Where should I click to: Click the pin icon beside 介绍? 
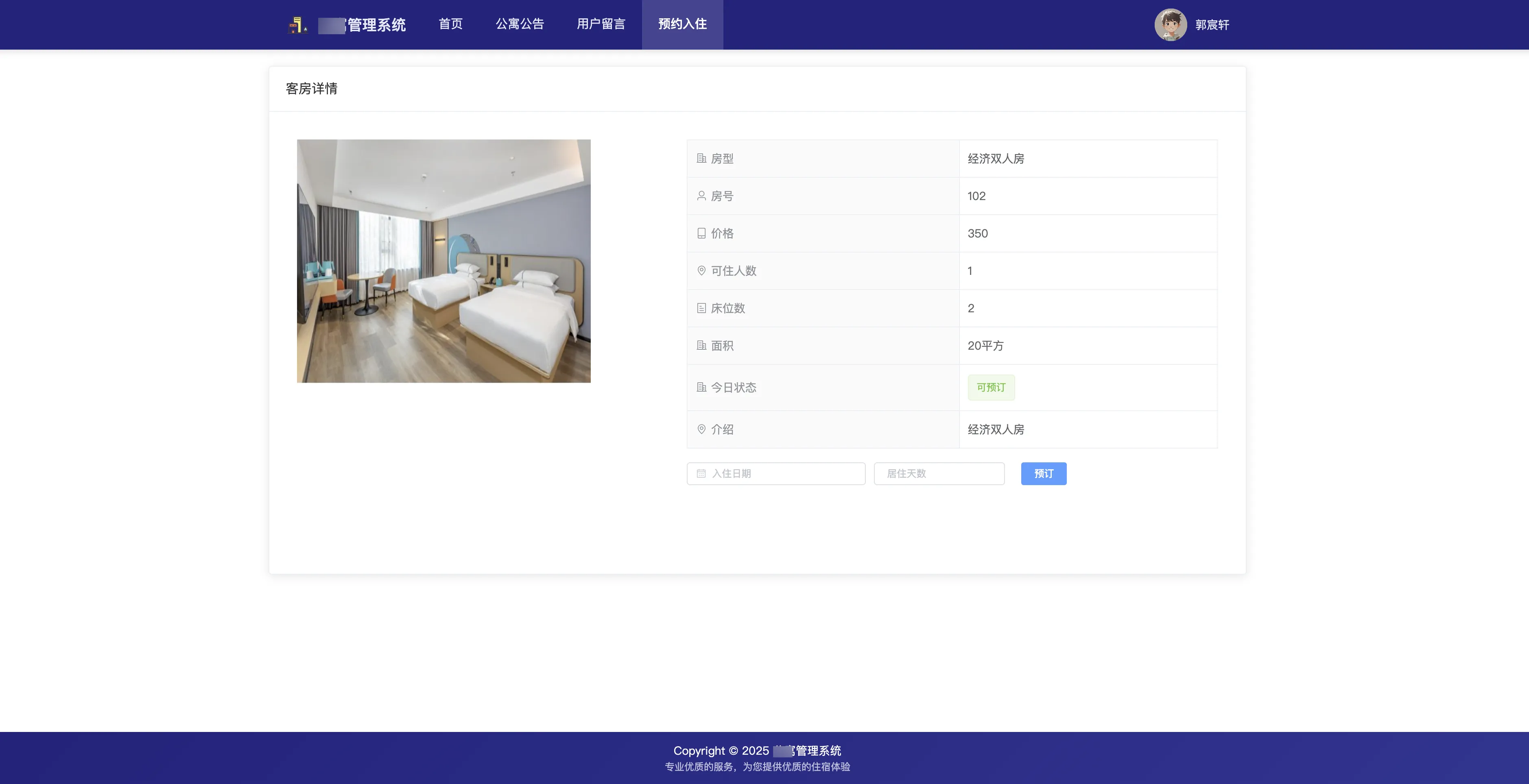click(701, 429)
